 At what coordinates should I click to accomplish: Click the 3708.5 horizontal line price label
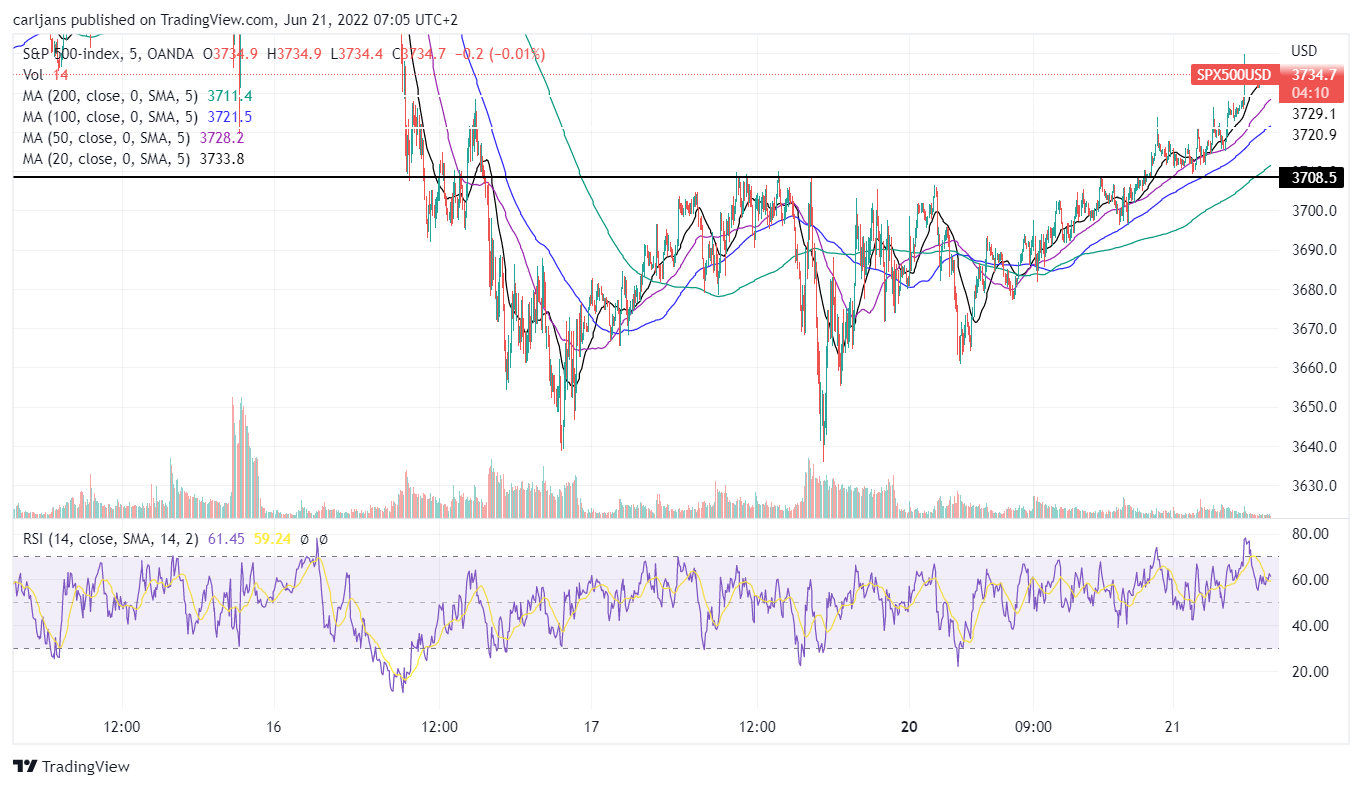pos(1314,177)
